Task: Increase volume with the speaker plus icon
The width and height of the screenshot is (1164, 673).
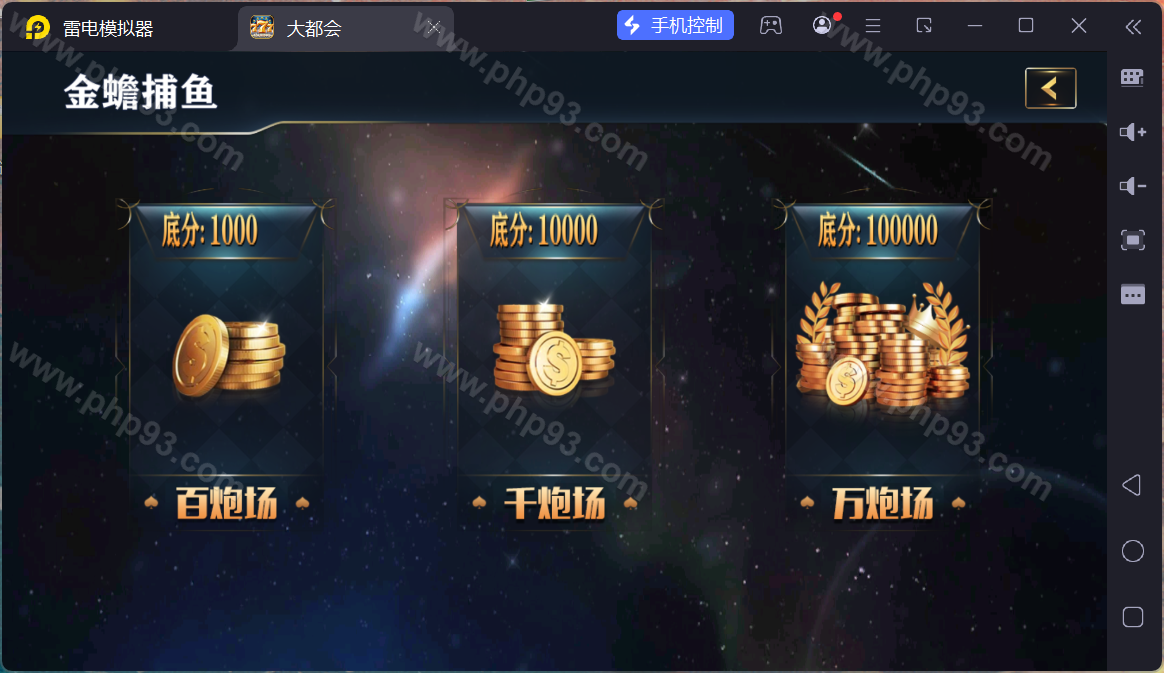Action: point(1132,132)
